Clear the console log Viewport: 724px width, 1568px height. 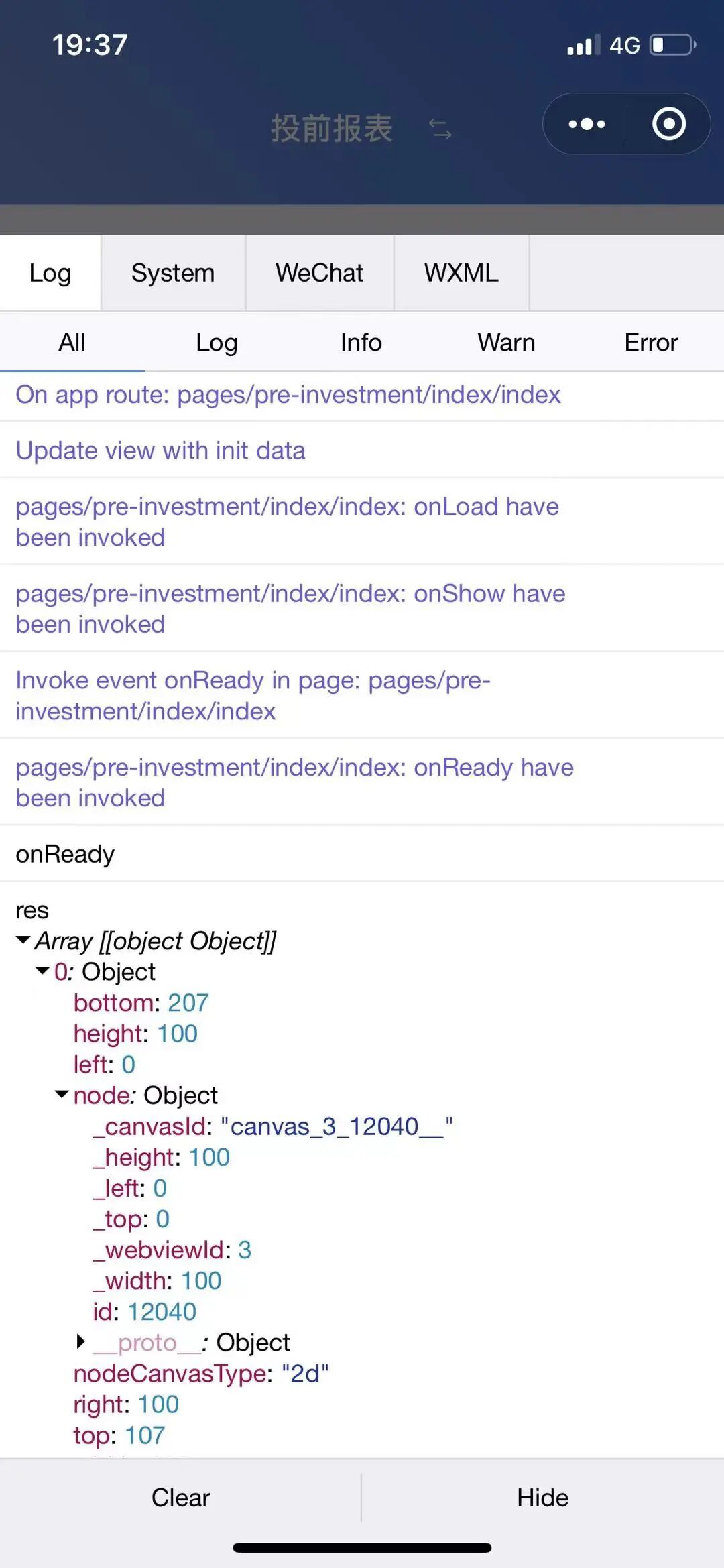(x=180, y=1498)
